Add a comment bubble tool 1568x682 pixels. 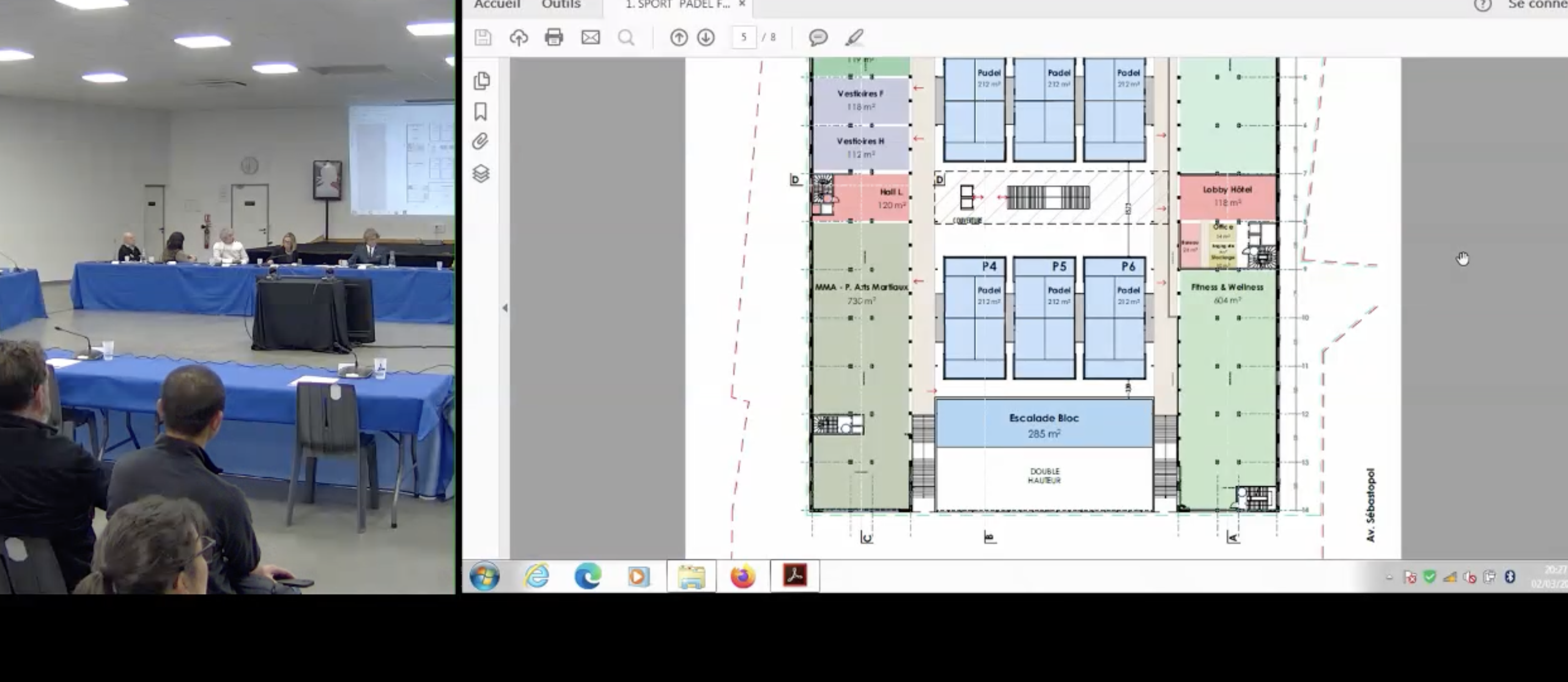(818, 38)
